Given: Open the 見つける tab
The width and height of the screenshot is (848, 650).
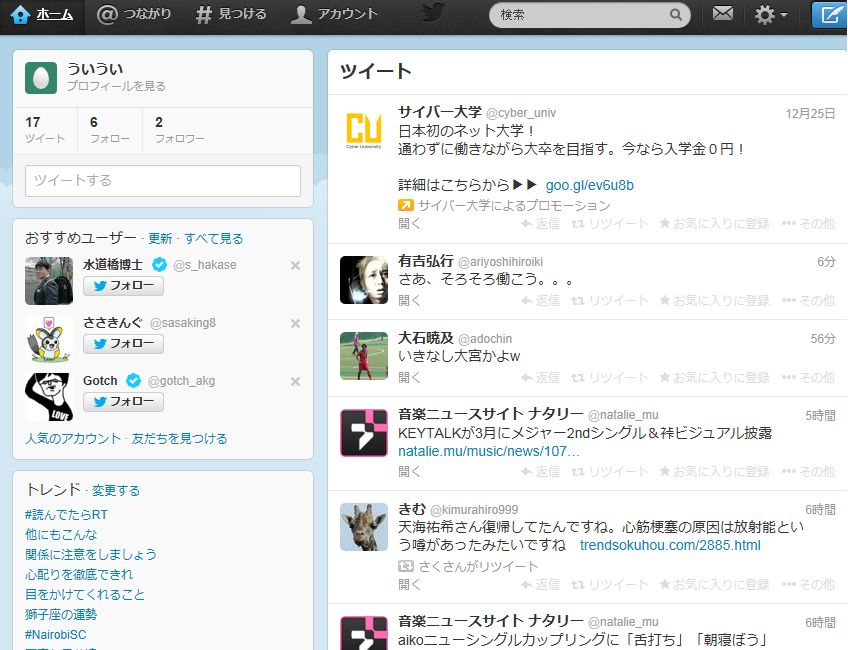Looking at the screenshot, I should pyautogui.click(x=231, y=15).
